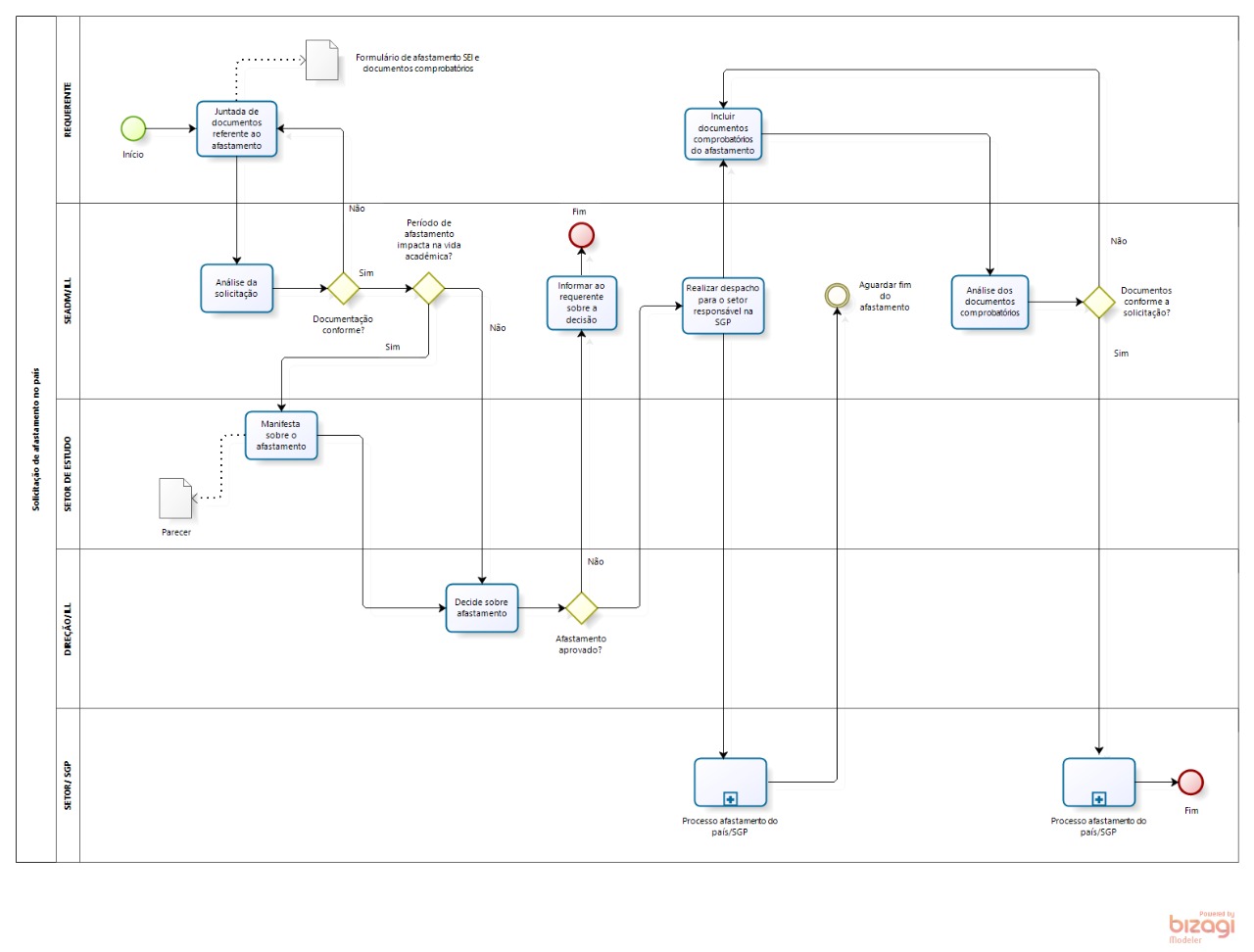
Task: Click the Realizar despacho para o setor task
Action: coord(722,306)
